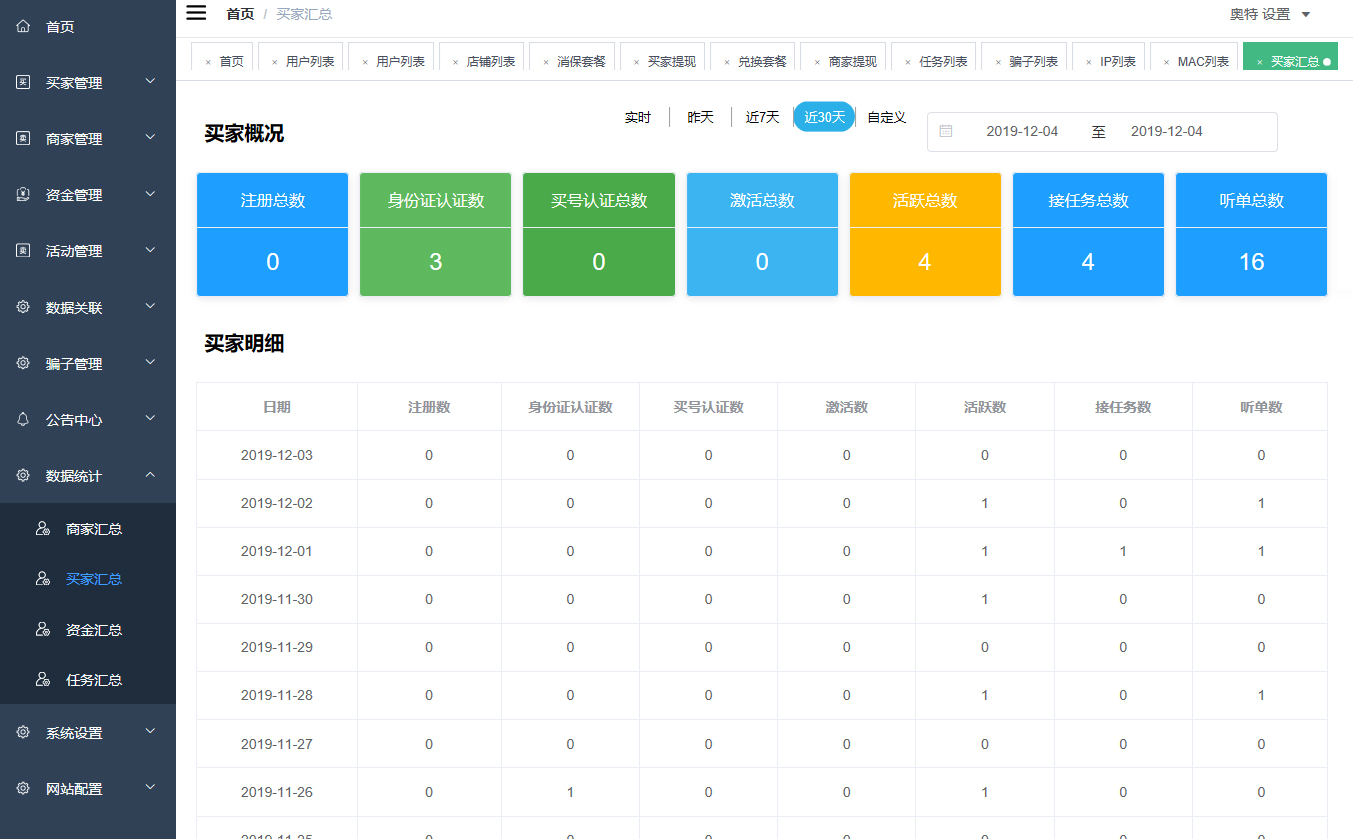Viewport: 1353px width, 839px height.
Task: Close the MAC列表 tab with its x icon
Action: click(1166, 62)
